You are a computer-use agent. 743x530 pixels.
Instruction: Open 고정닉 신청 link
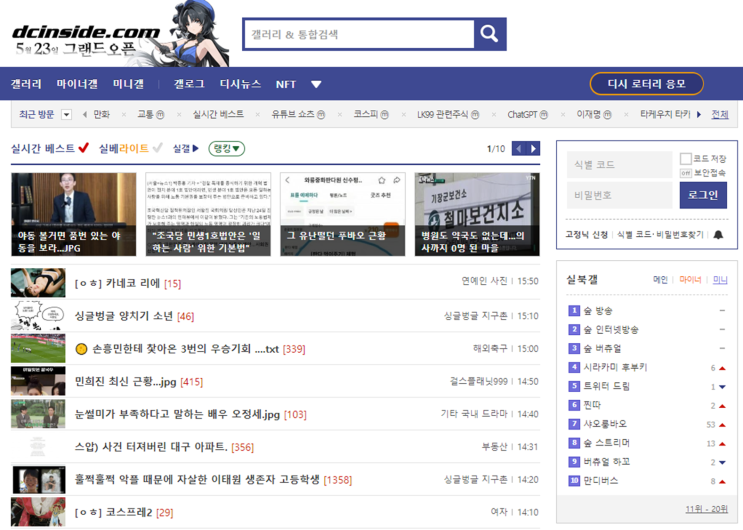click(587, 235)
